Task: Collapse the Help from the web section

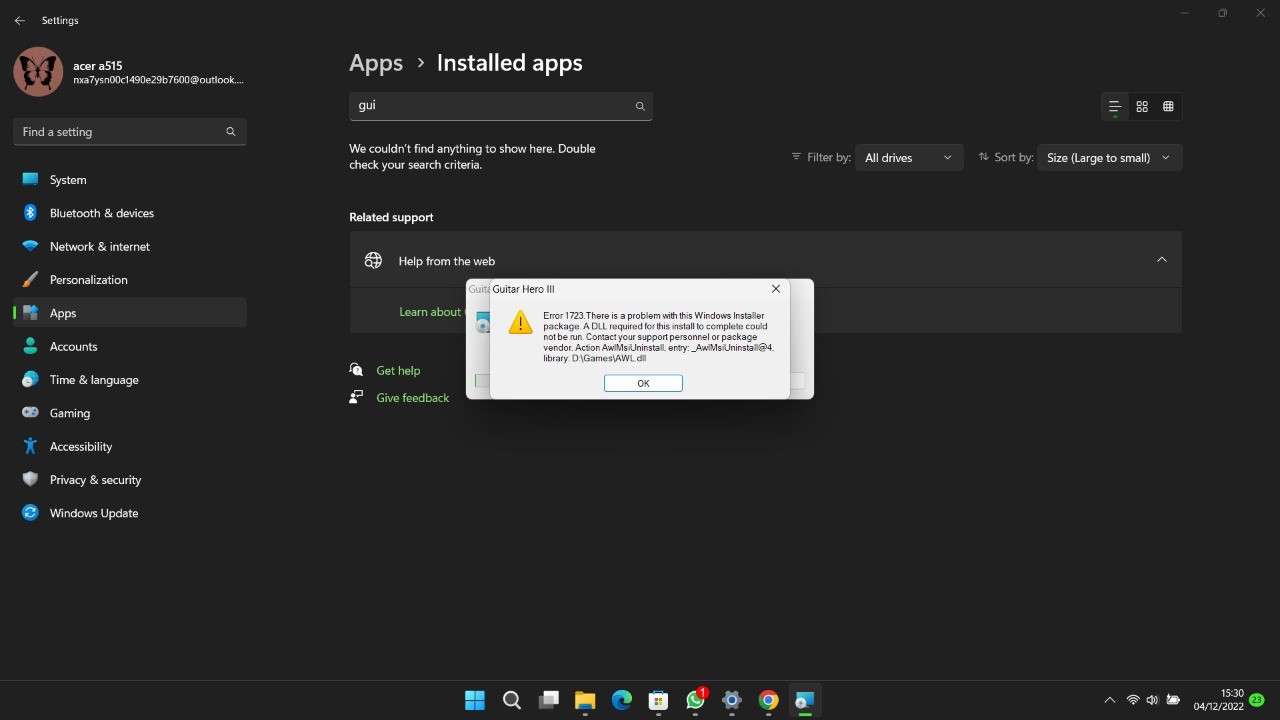Action: 1161,260
